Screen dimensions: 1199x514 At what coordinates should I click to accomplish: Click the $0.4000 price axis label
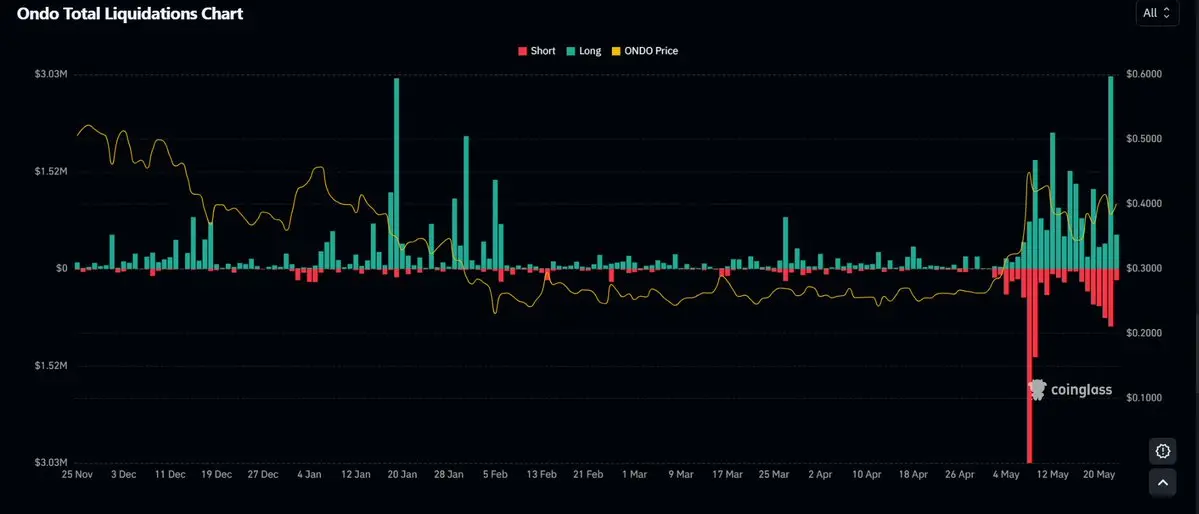(x=1144, y=203)
